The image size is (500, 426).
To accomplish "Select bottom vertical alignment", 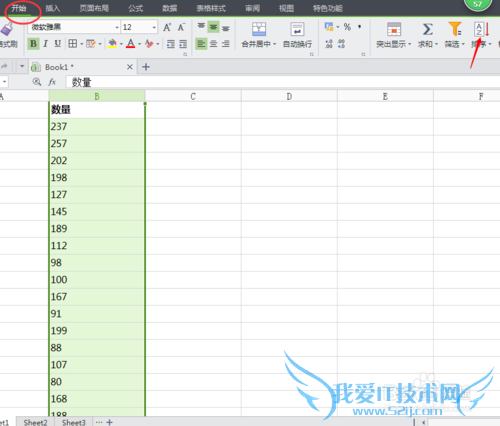I will click(x=226, y=28).
